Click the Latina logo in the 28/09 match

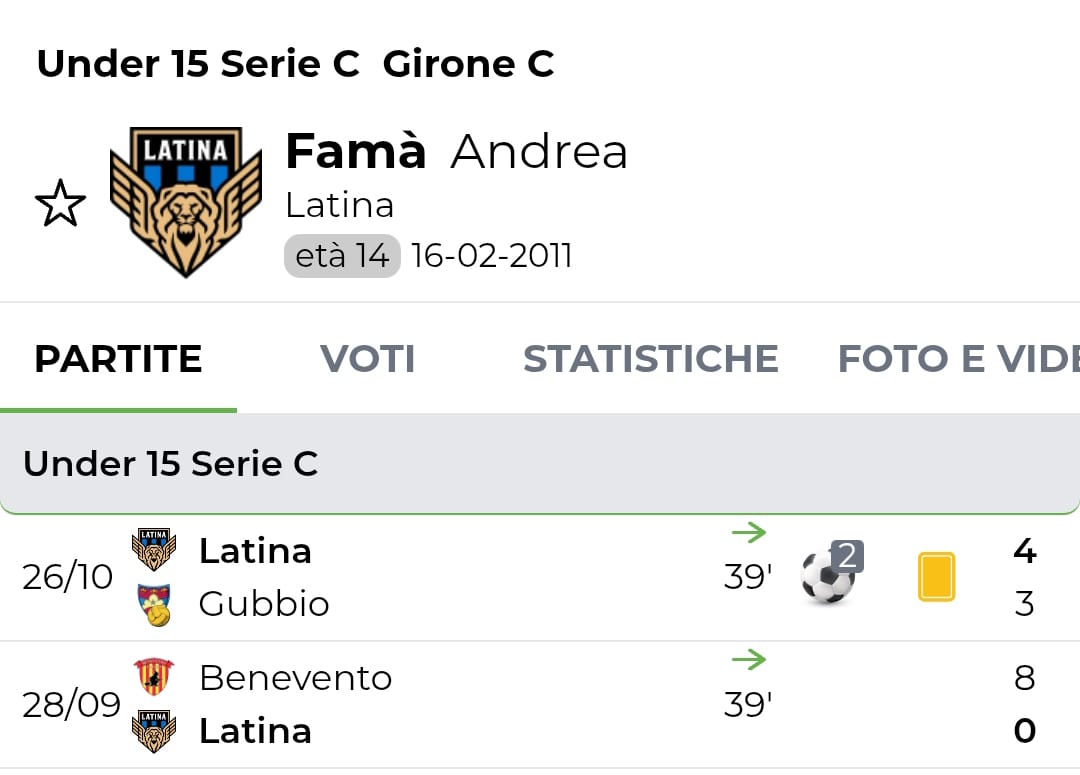click(154, 731)
